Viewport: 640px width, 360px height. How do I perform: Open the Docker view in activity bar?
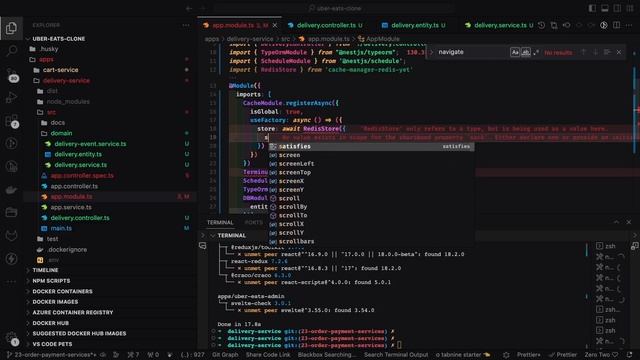(11, 190)
